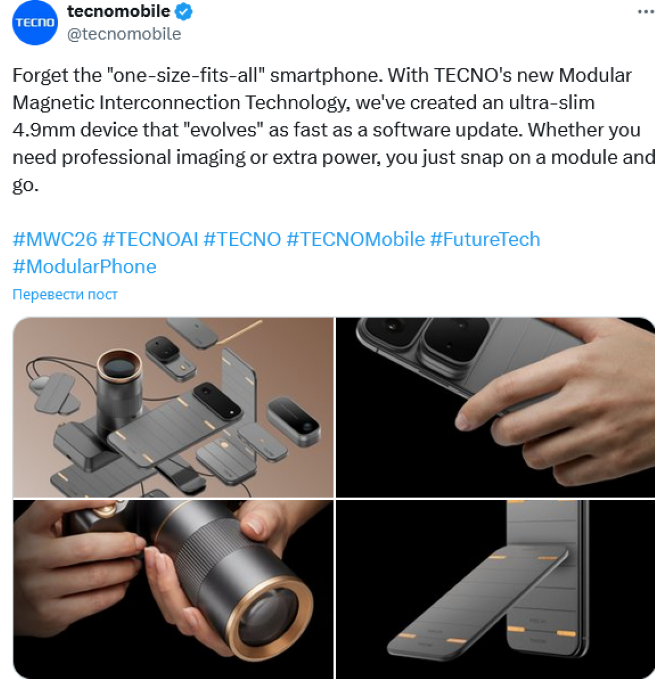Open the @tecnomobile handle link
The width and height of the screenshot is (655, 679).
(x=124, y=34)
